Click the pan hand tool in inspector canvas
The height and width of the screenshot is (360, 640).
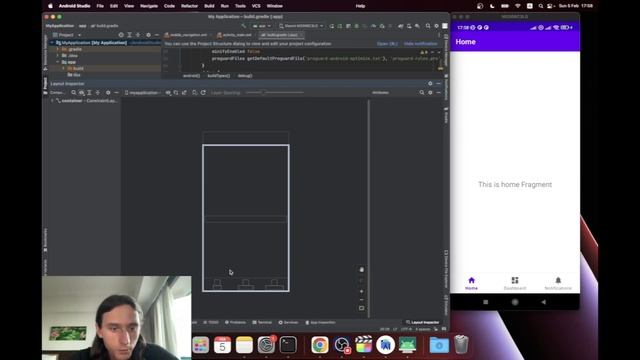click(361, 270)
